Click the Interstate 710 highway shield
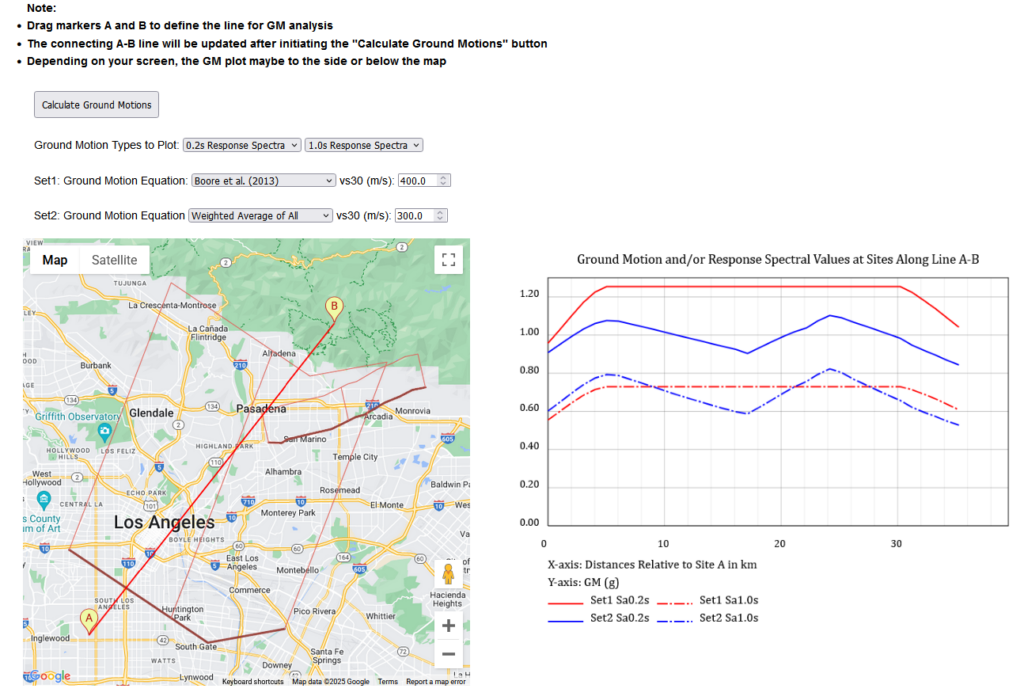The height and width of the screenshot is (700, 1024). 248,501
